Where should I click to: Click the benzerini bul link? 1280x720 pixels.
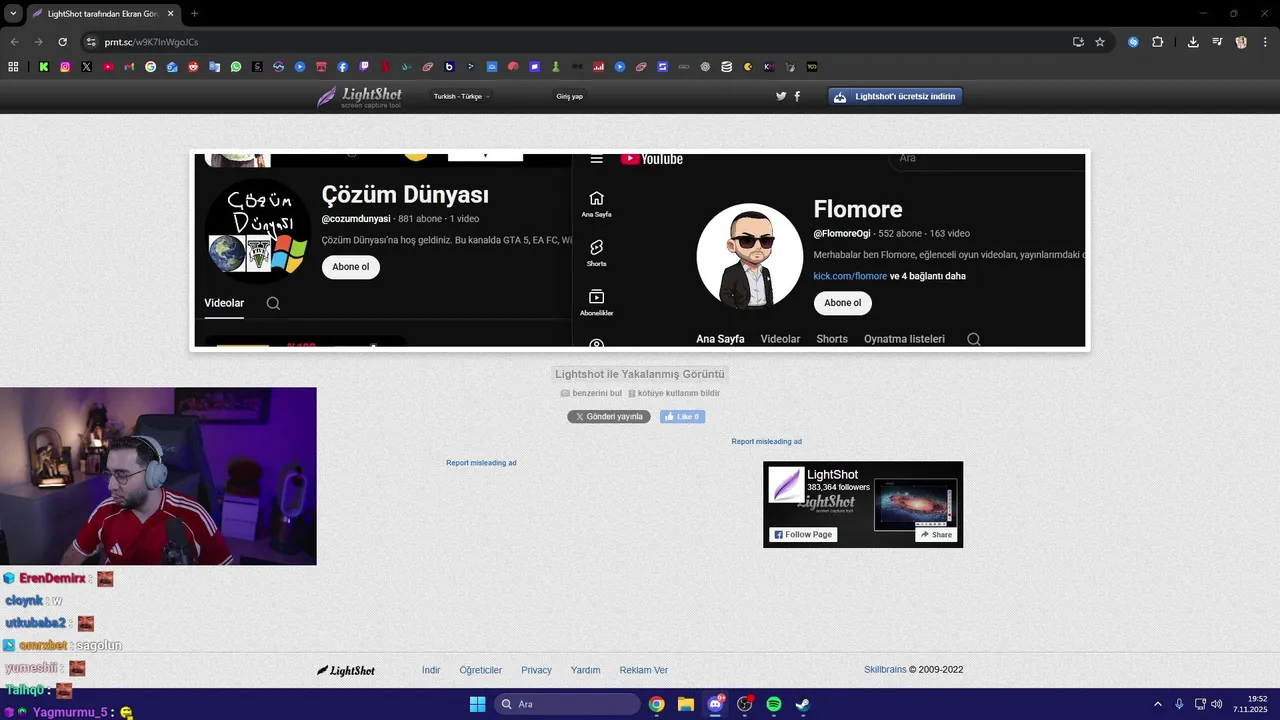[x=591, y=393]
